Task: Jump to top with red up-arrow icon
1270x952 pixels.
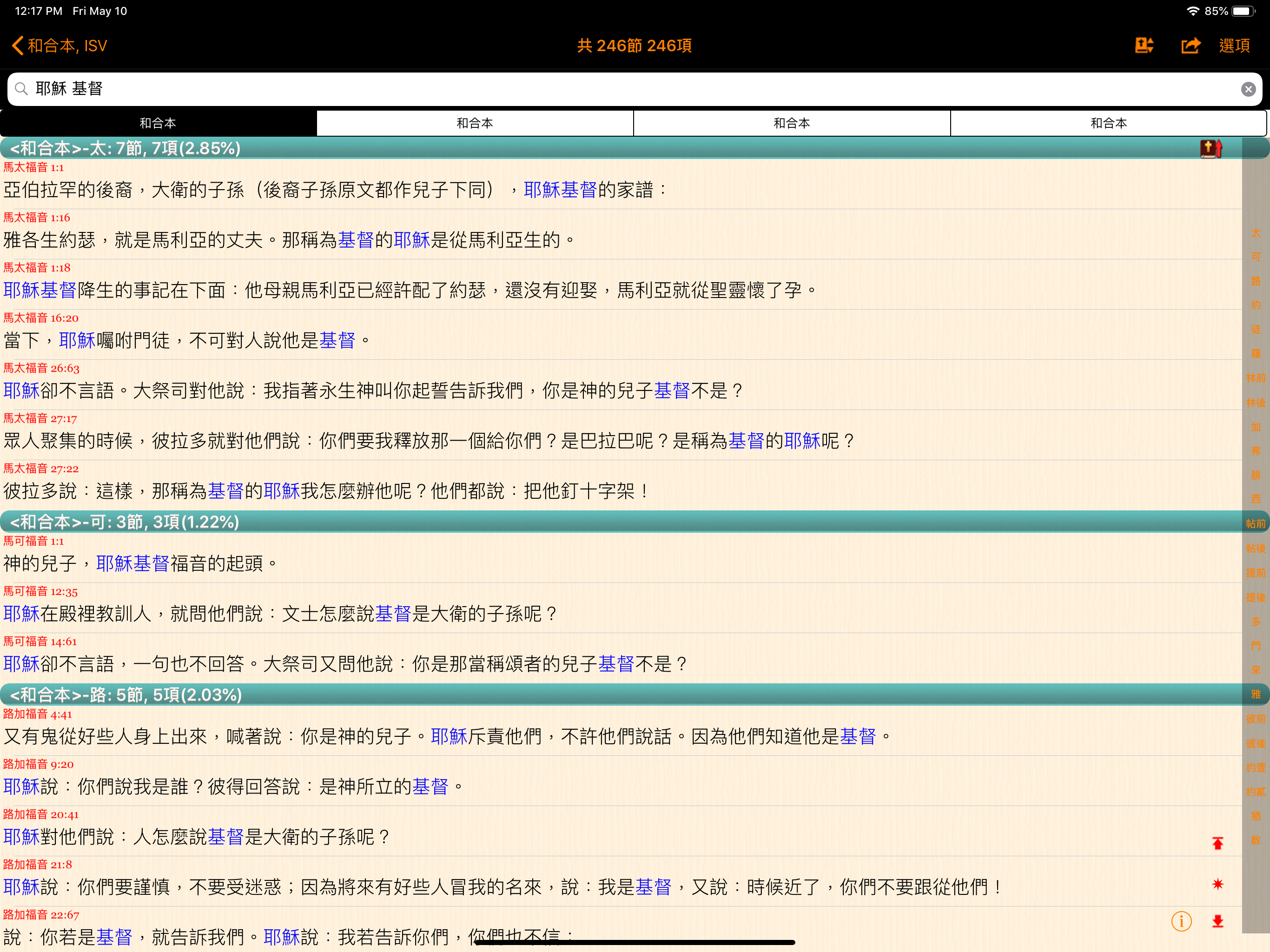Action: pyautogui.click(x=1217, y=843)
